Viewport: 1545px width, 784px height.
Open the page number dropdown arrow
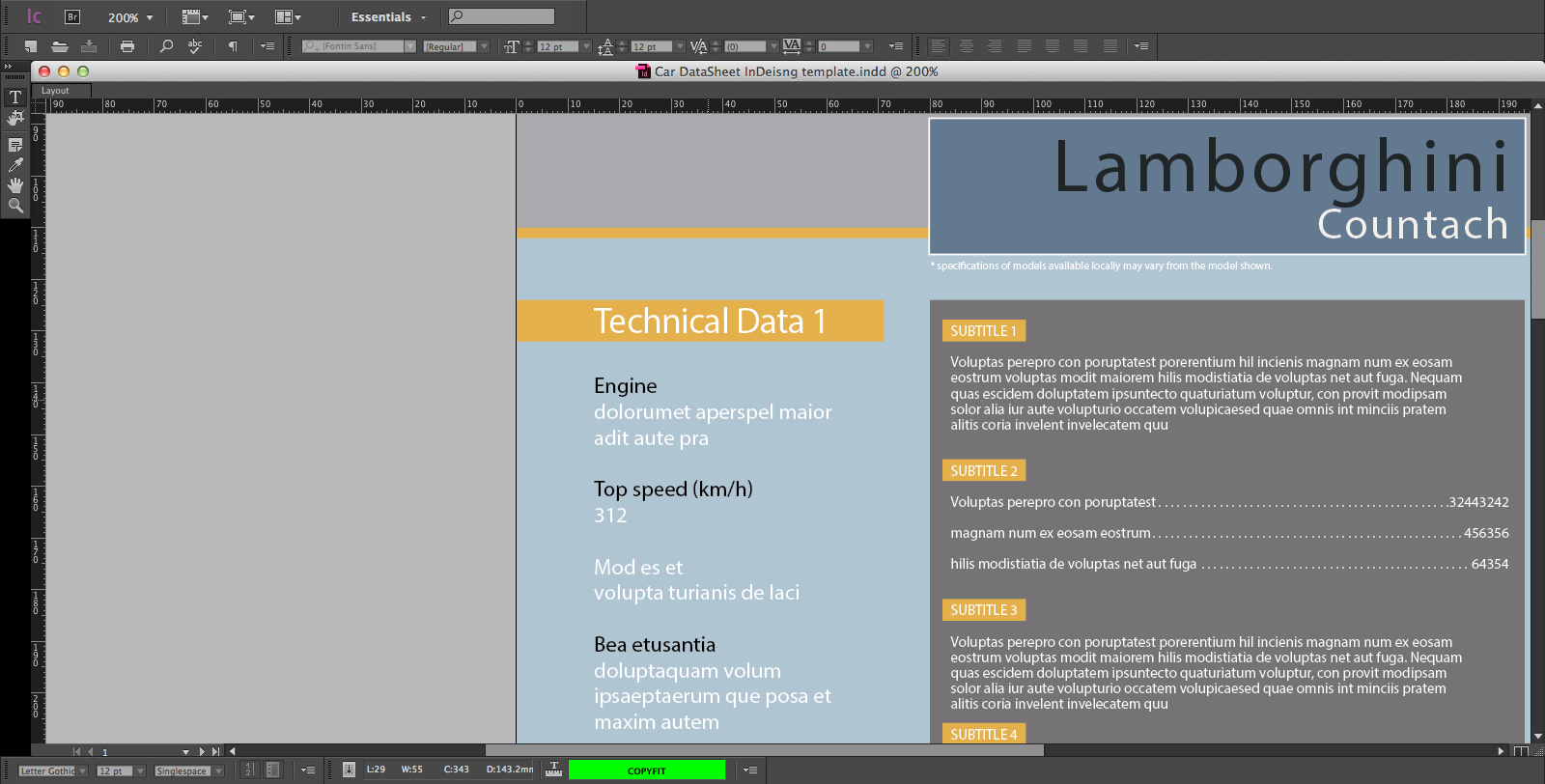pyautogui.click(x=185, y=751)
